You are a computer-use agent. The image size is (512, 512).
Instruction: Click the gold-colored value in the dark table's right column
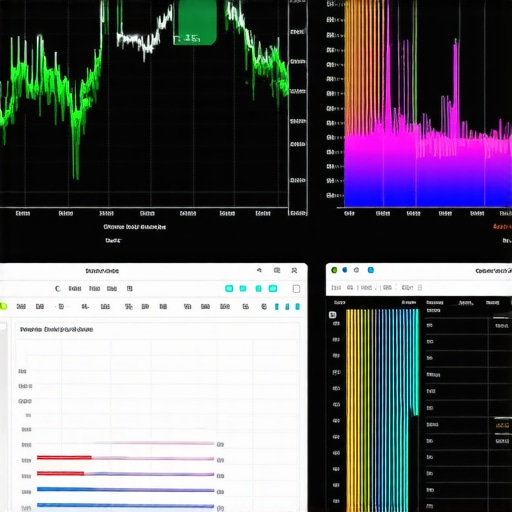tap(502, 425)
